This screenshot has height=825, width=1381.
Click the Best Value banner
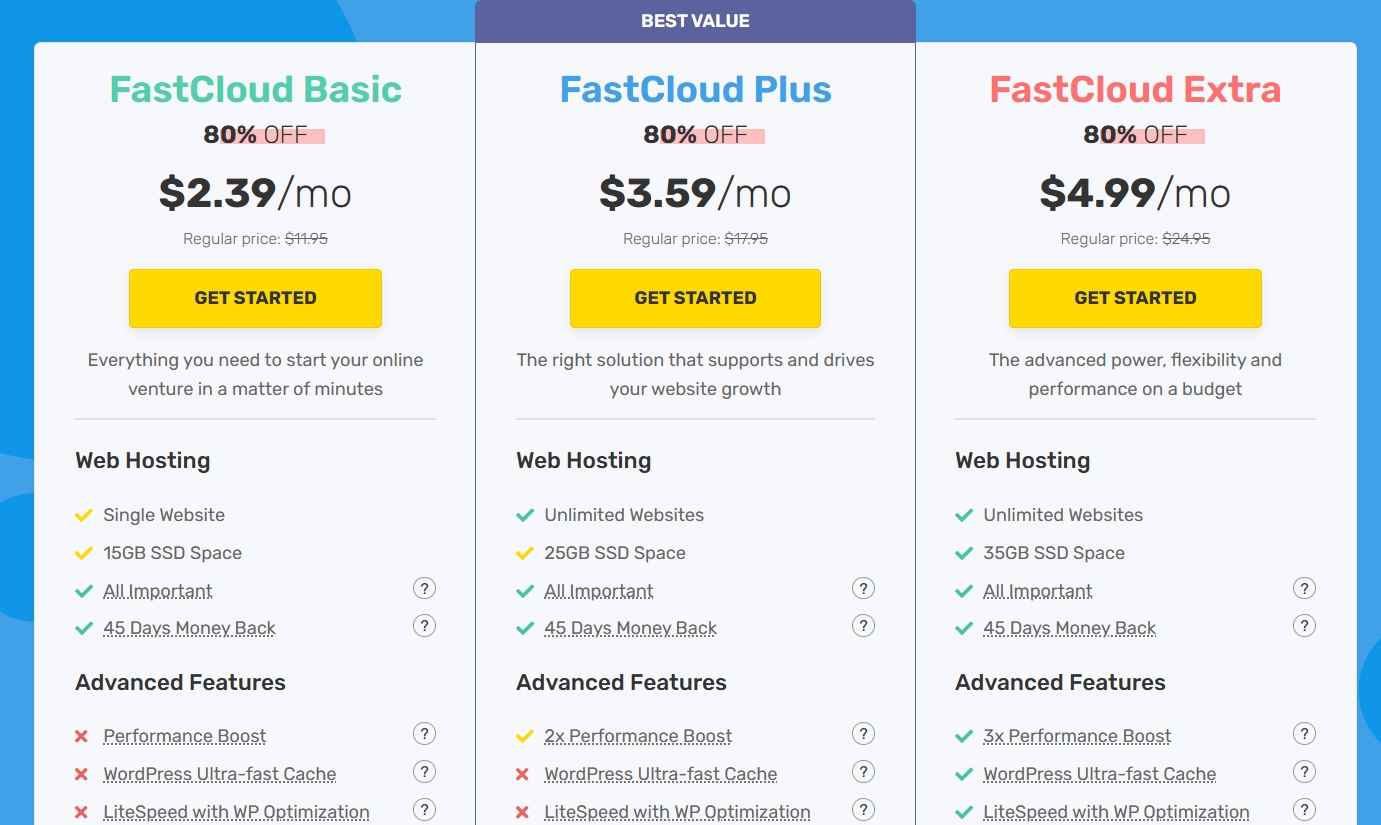click(695, 21)
